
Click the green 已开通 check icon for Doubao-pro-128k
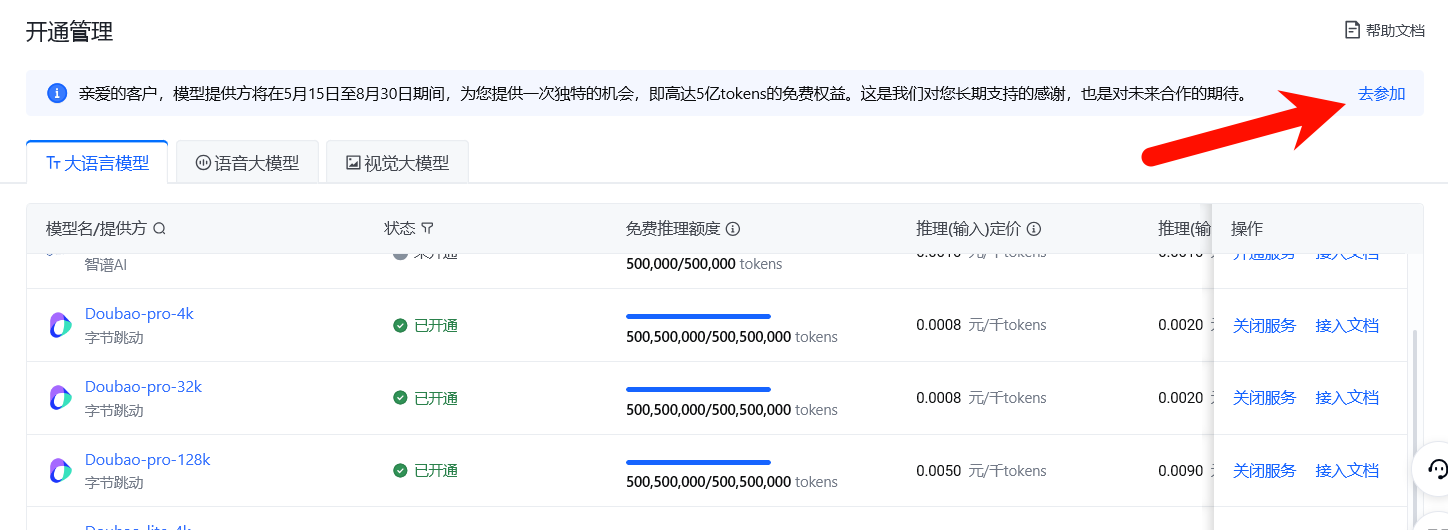coord(400,471)
